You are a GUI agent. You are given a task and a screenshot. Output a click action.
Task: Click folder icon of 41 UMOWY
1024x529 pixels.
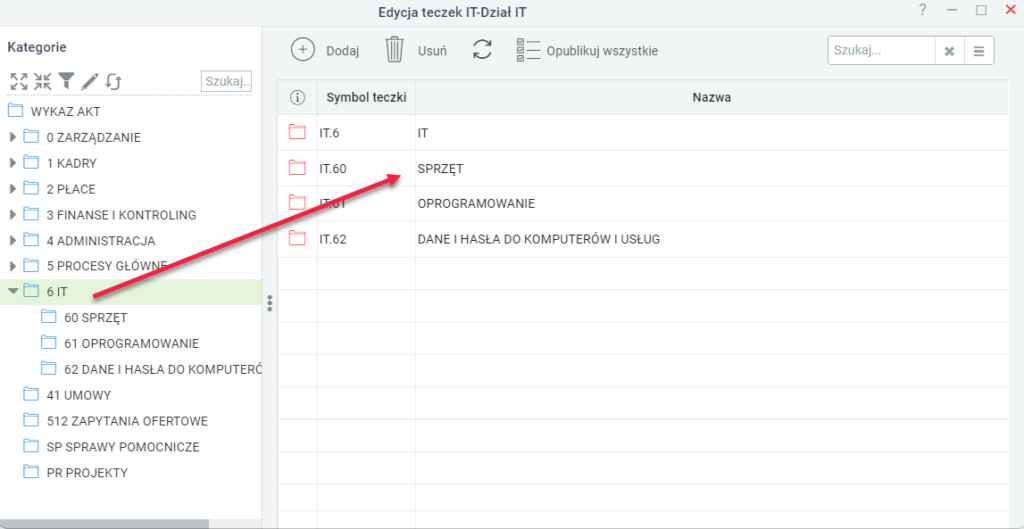(x=31, y=394)
